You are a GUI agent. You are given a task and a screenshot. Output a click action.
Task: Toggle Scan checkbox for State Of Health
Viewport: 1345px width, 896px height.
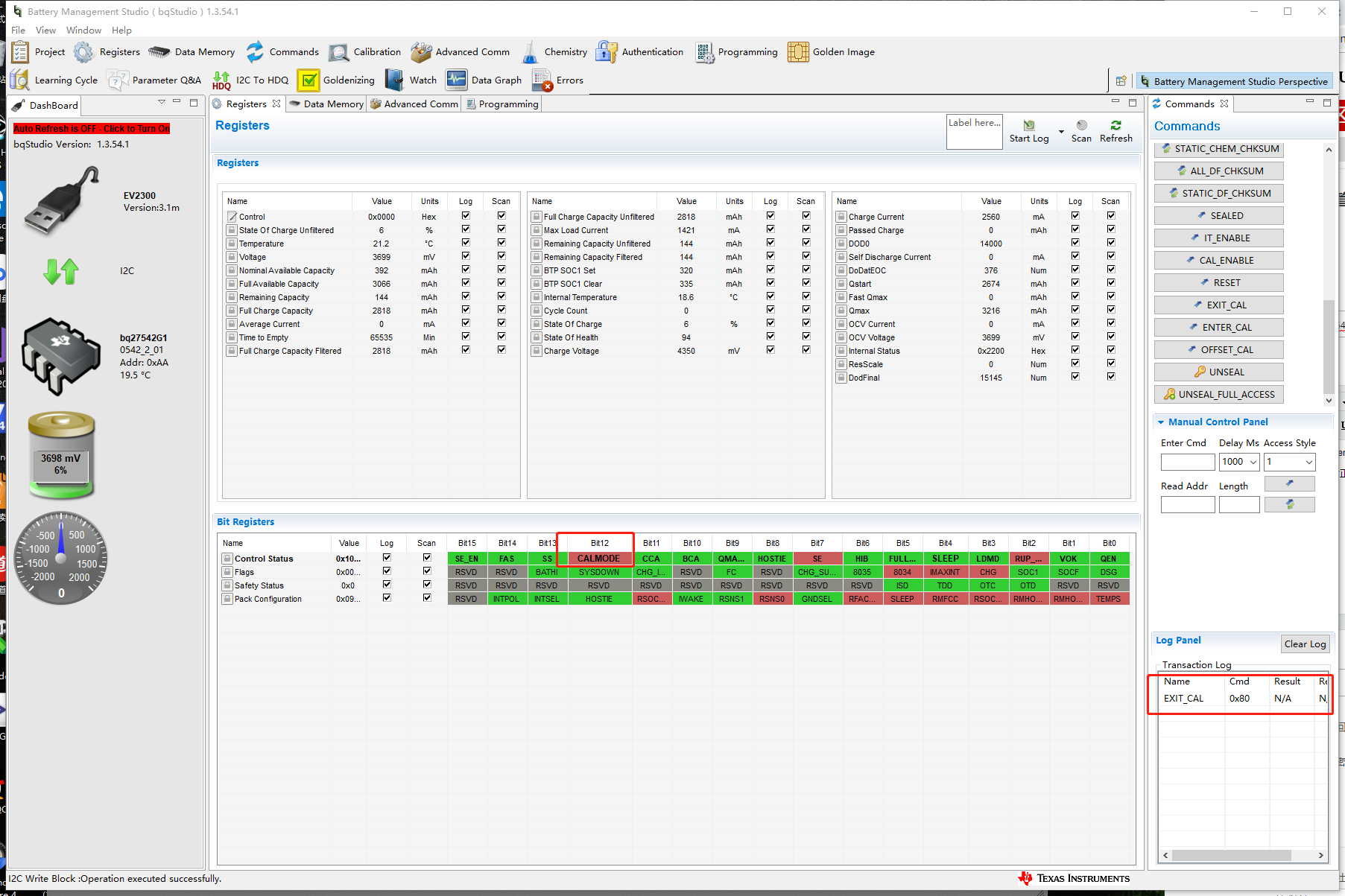point(806,337)
